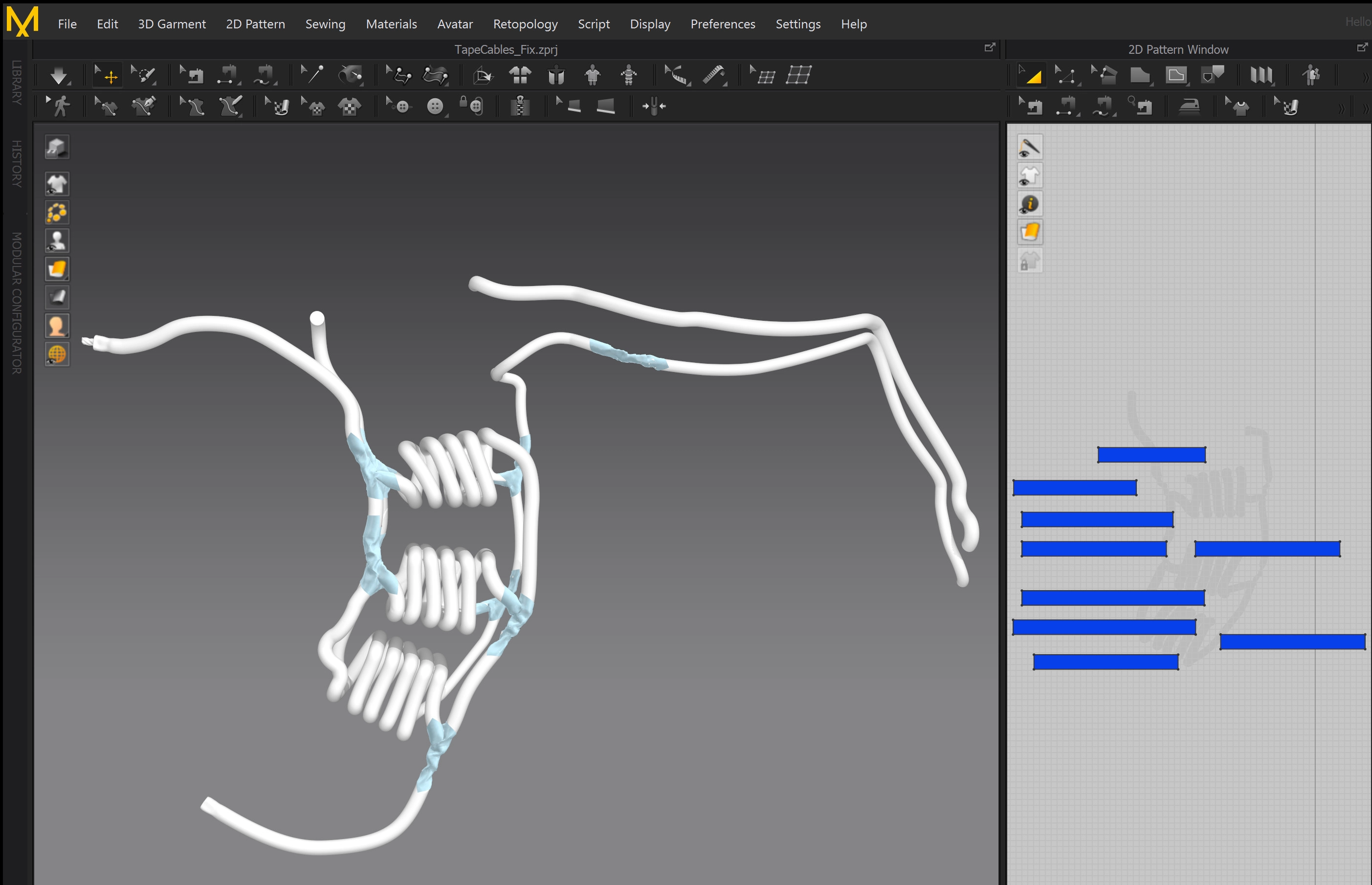Pick the tape measure ruler tool

(713, 75)
